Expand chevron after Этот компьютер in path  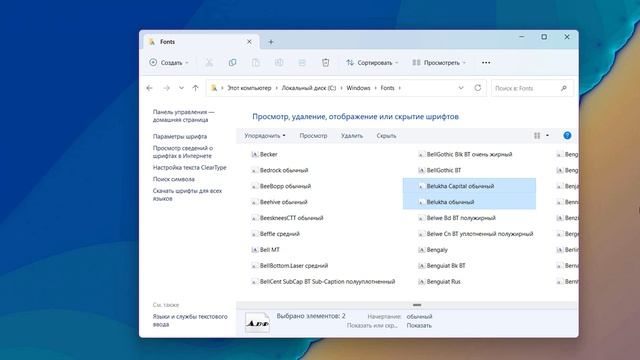click(x=276, y=88)
